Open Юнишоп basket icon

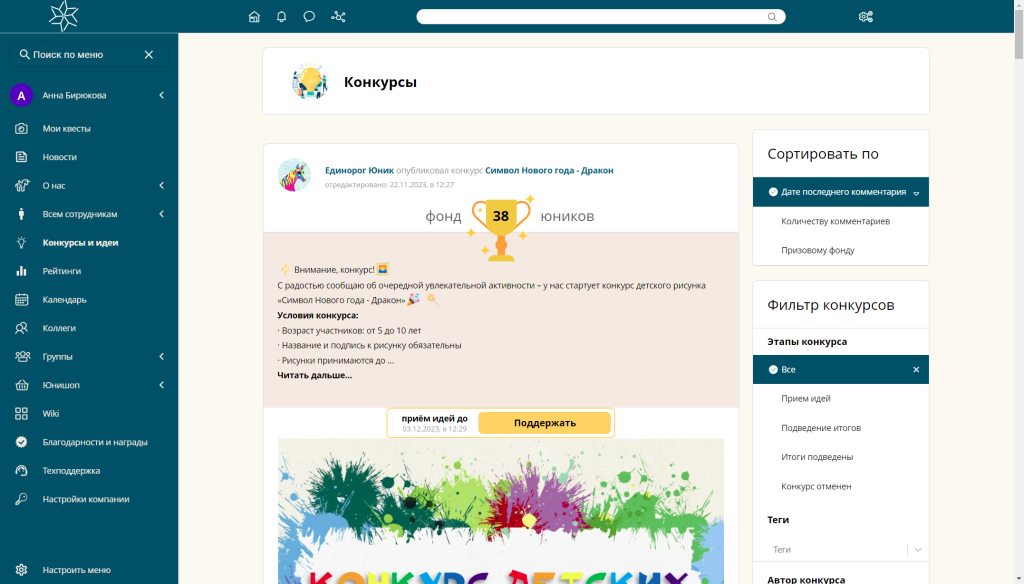point(22,385)
